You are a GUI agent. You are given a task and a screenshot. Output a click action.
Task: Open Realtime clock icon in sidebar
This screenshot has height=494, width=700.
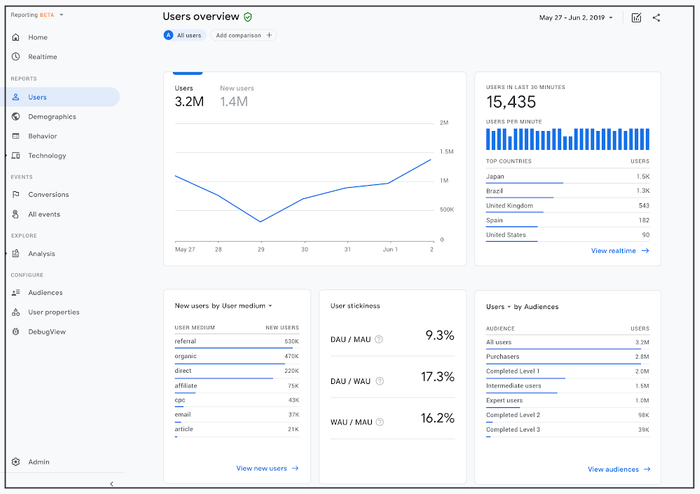(x=16, y=57)
